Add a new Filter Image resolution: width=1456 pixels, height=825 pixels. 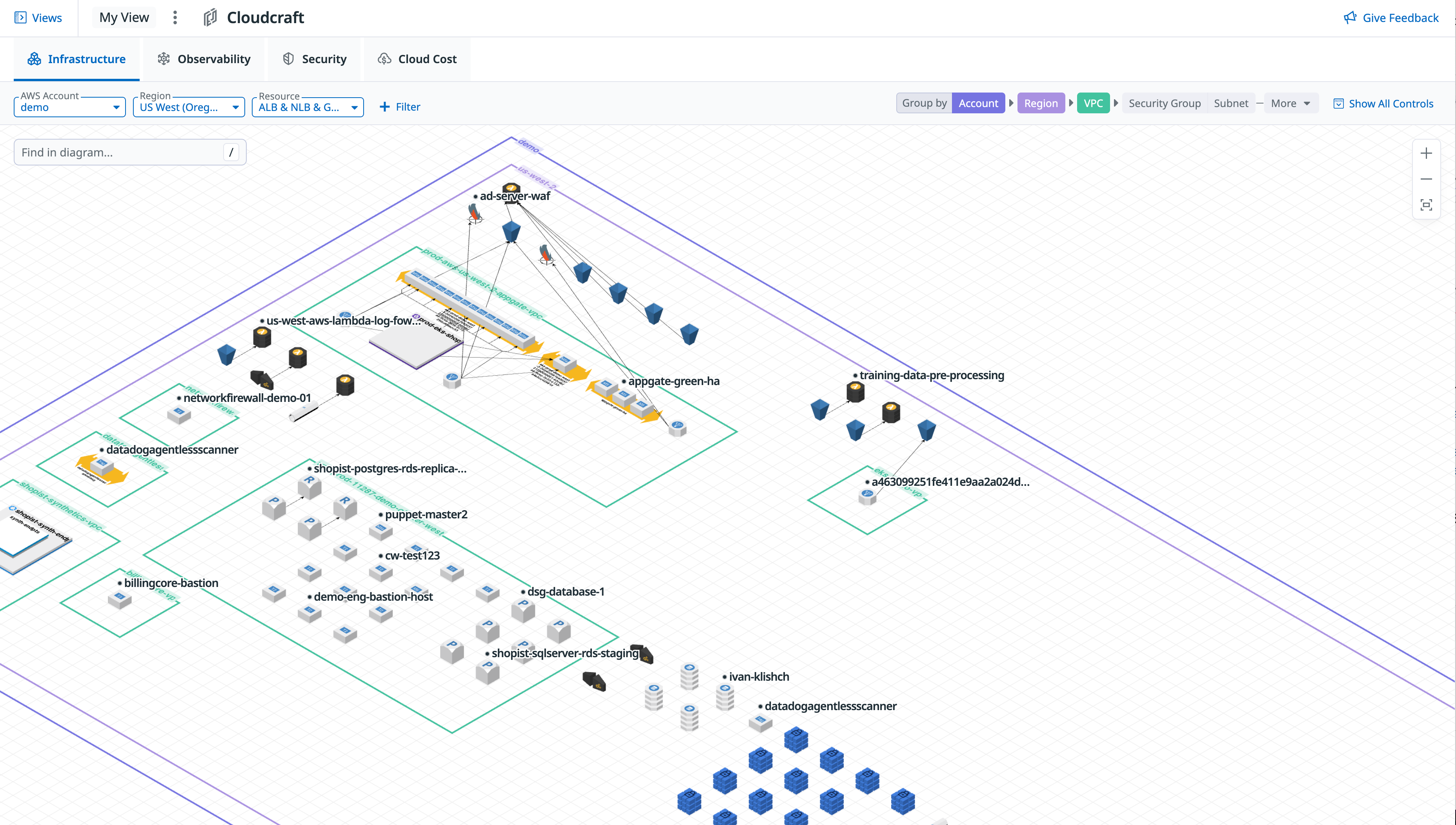(x=400, y=107)
